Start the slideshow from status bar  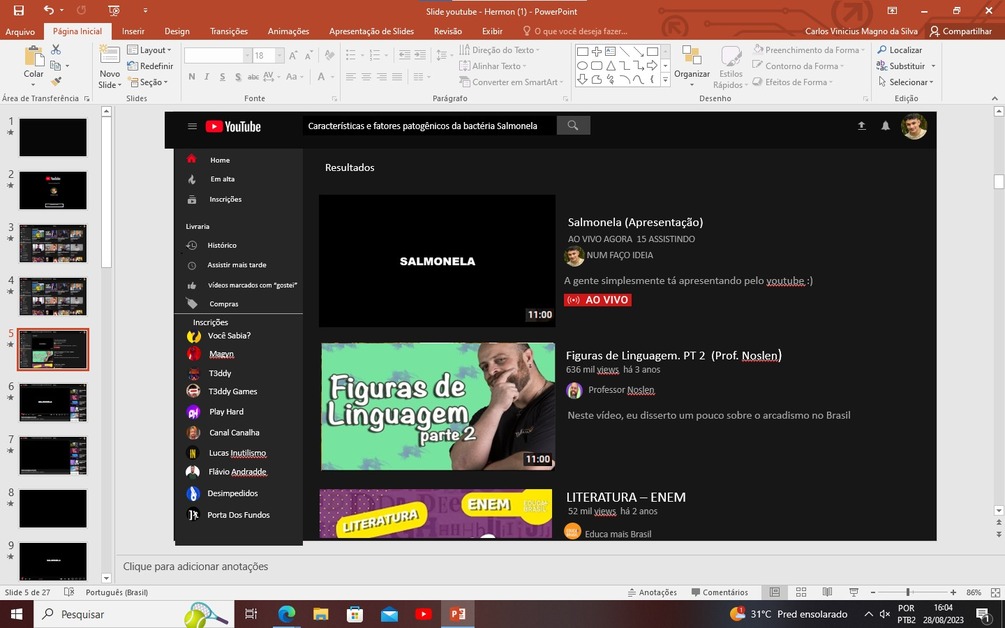coord(853,592)
